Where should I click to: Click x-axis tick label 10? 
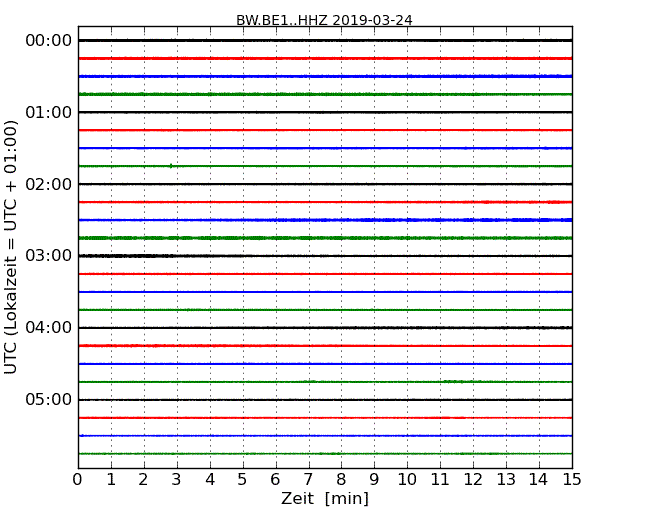click(407, 480)
